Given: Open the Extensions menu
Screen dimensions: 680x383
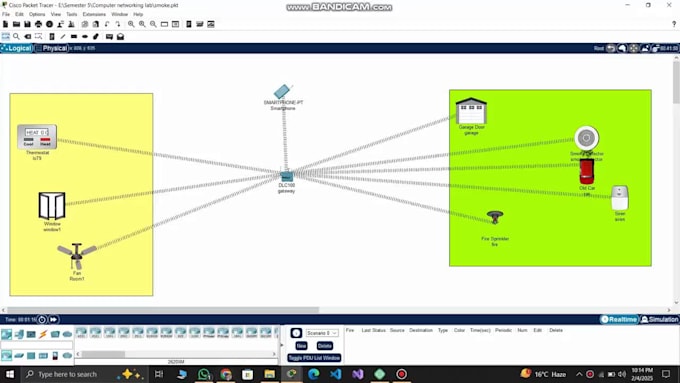Looking at the screenshot, I should click(94, 14).
